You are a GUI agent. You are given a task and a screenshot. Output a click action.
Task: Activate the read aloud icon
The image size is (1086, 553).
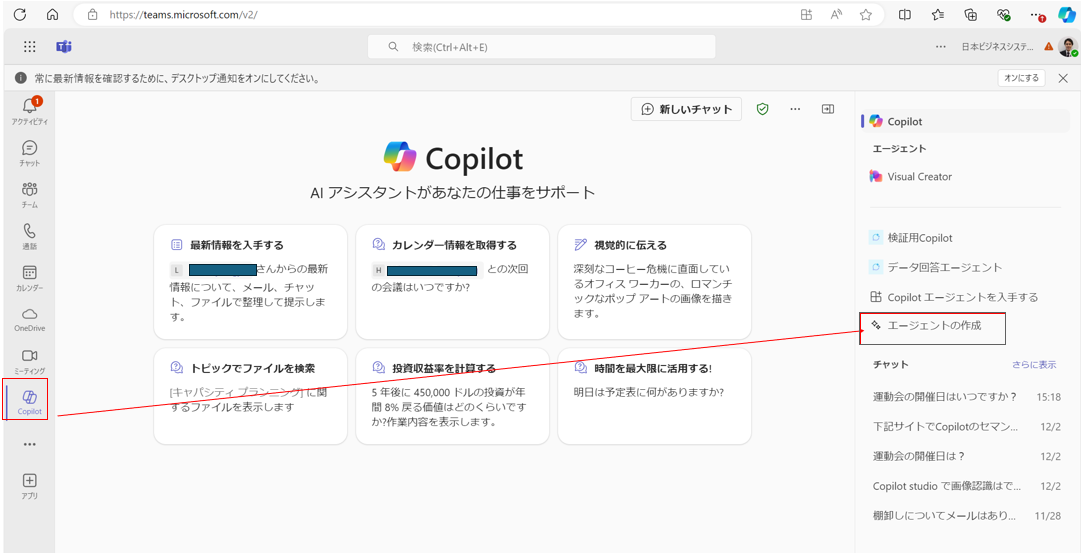point(836,15)
